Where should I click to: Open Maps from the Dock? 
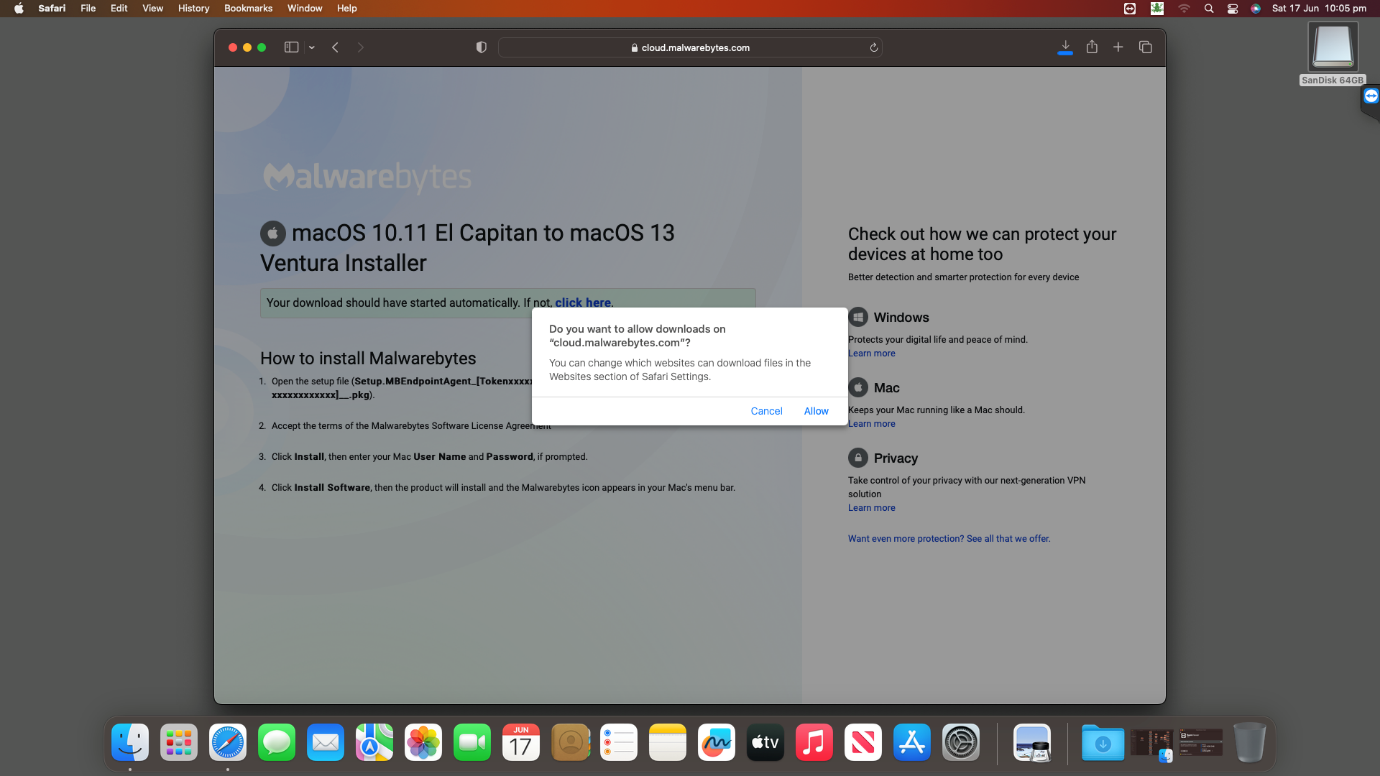point(375,742)
